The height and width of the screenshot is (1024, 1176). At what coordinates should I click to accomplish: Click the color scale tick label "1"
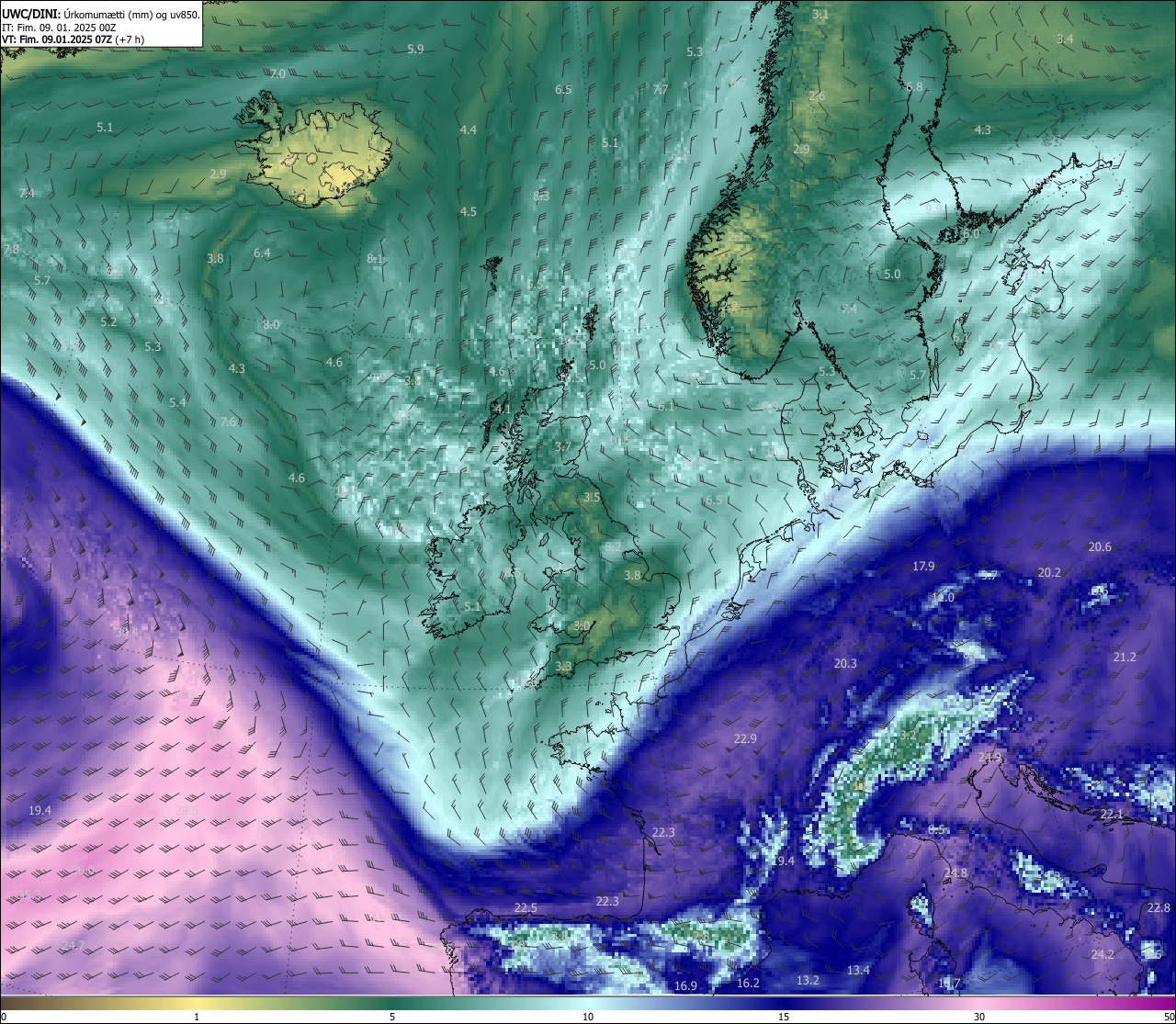(197, 1017)
